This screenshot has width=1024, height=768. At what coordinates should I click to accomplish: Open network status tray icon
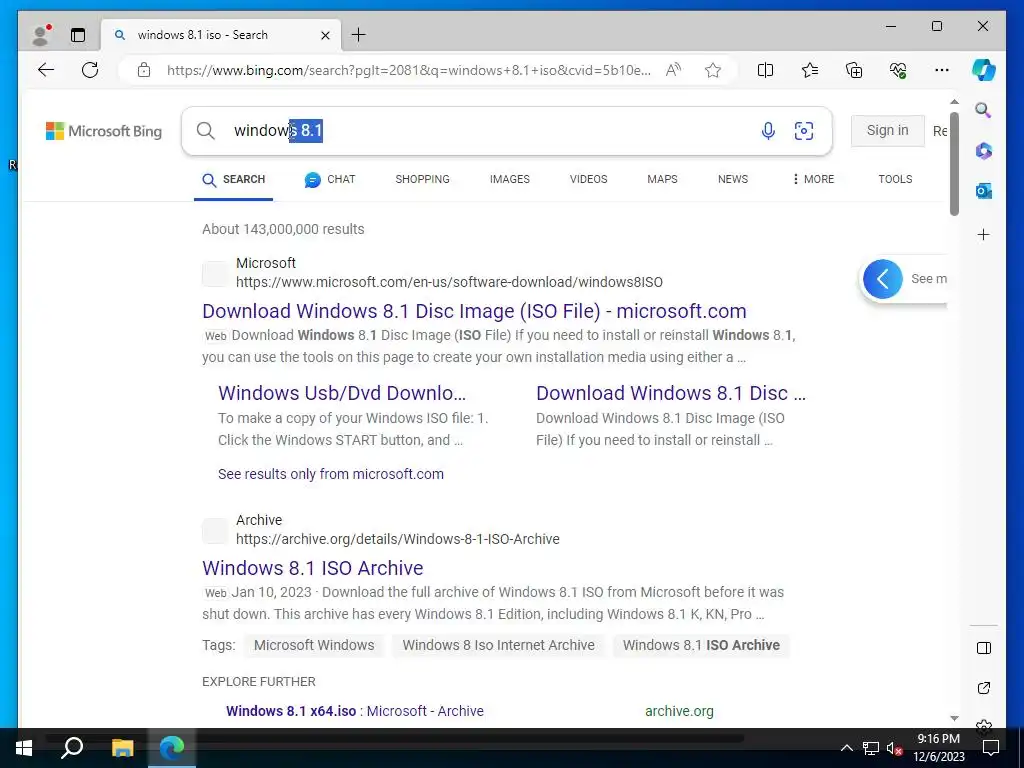[x=870, y=748]
